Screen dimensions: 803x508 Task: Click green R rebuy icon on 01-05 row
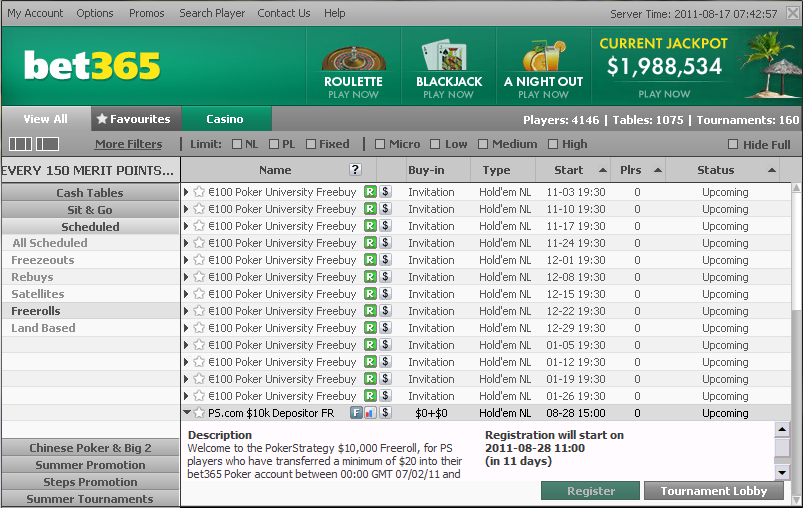(x=370, y=345)
